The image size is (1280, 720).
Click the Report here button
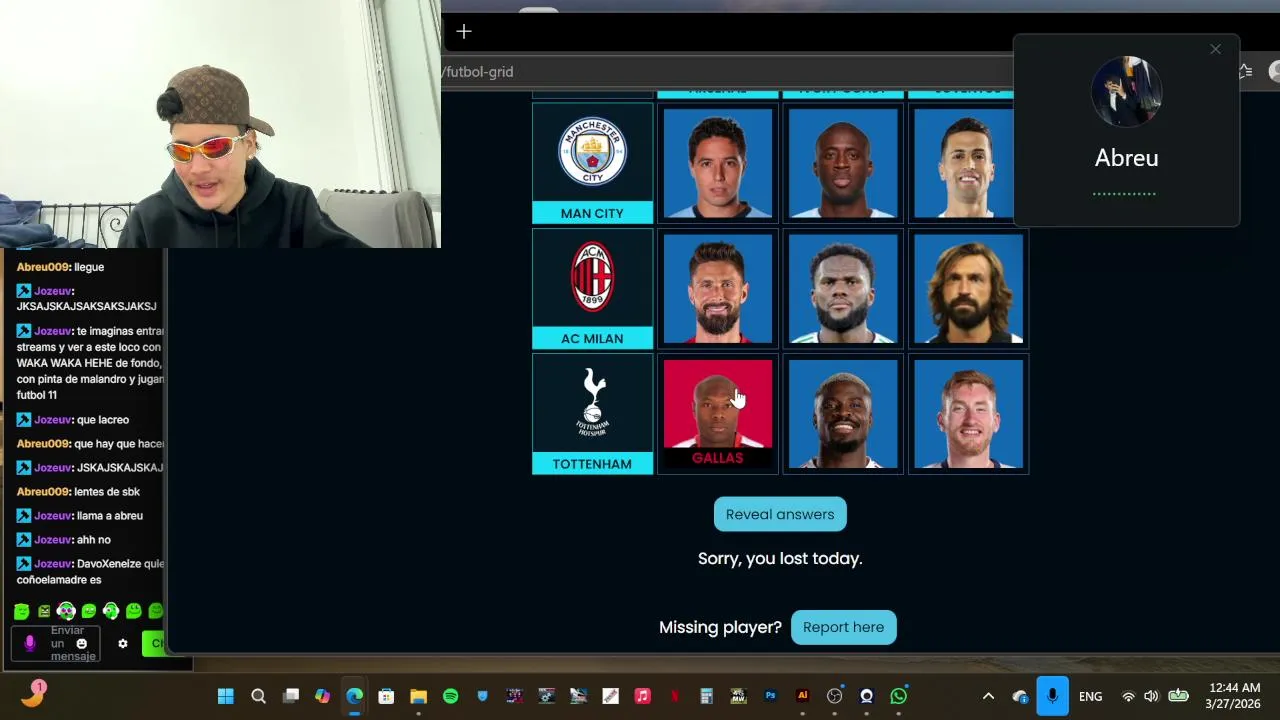pyautogui.click(x=843, y=627)
